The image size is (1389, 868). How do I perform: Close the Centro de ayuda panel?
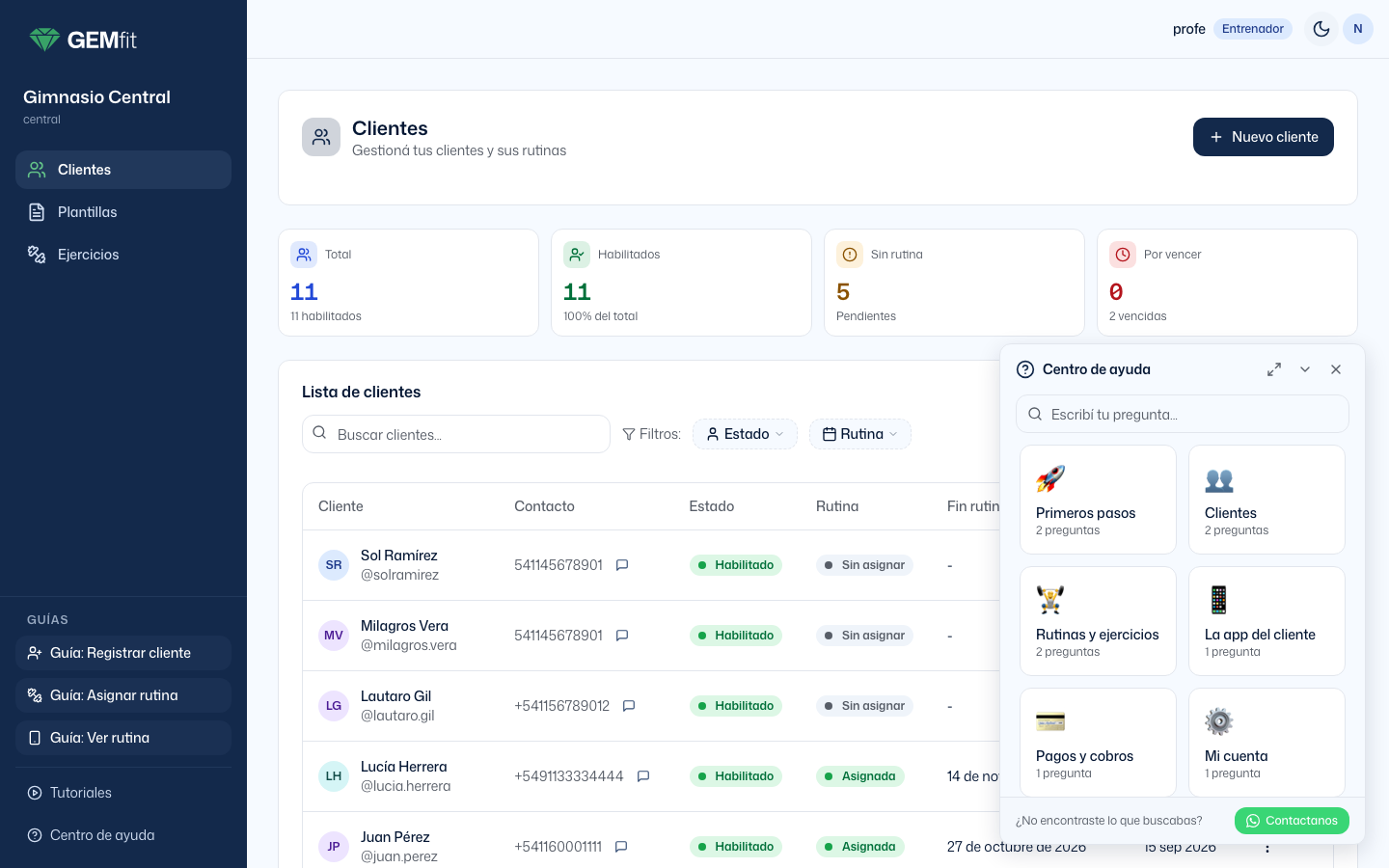[1336, 369]
